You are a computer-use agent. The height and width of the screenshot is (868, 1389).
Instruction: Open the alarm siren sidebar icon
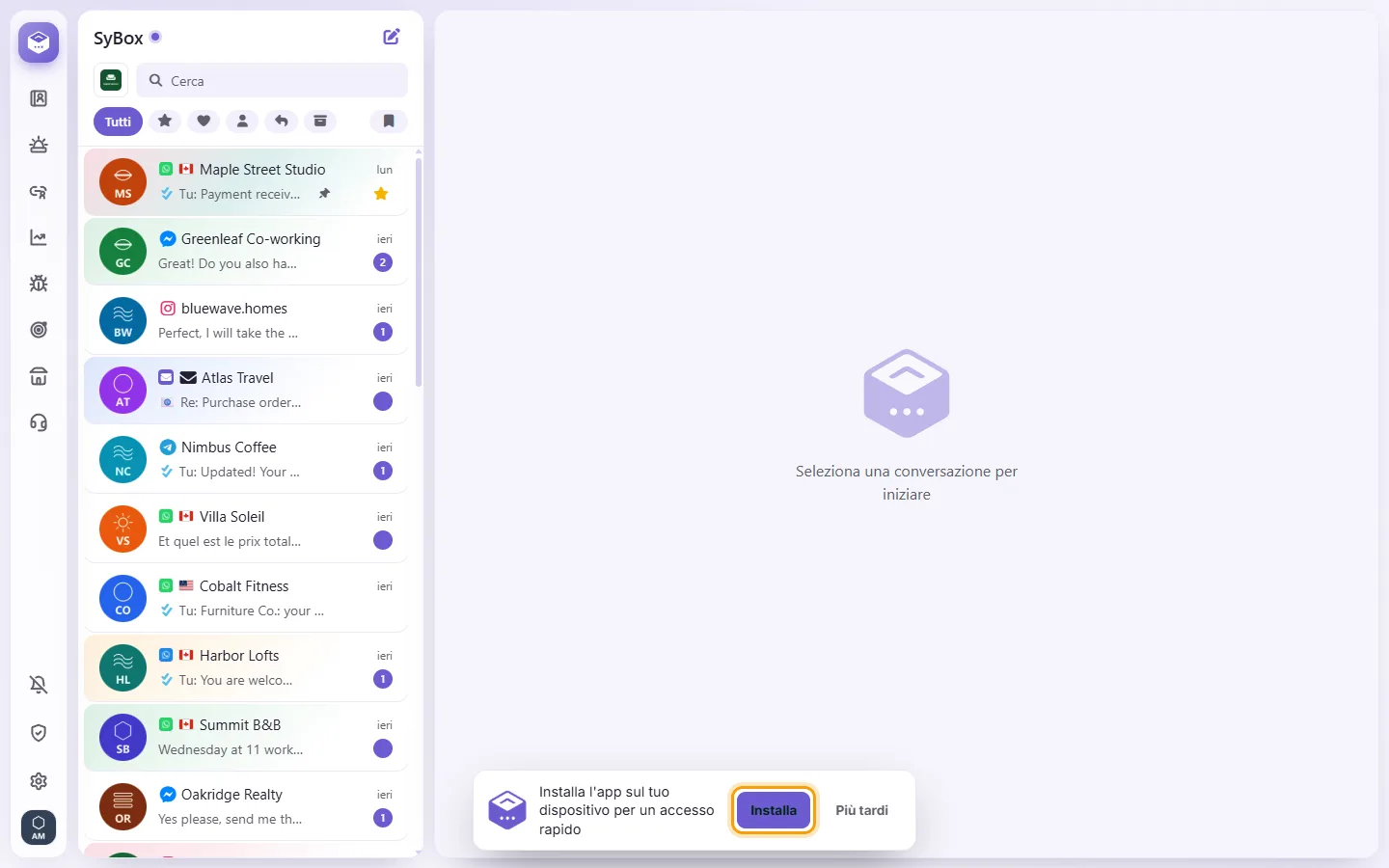pyautogui.click(x=39, y=145)
